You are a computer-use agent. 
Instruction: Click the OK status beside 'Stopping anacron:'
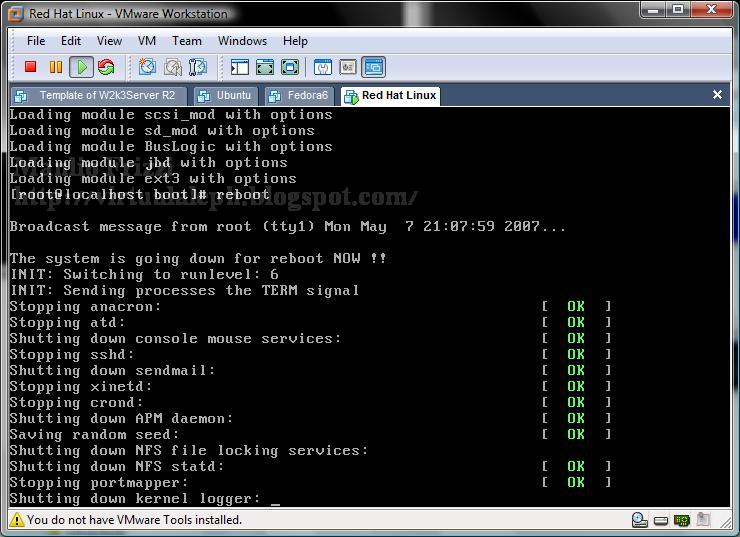[x=576, y=307]
